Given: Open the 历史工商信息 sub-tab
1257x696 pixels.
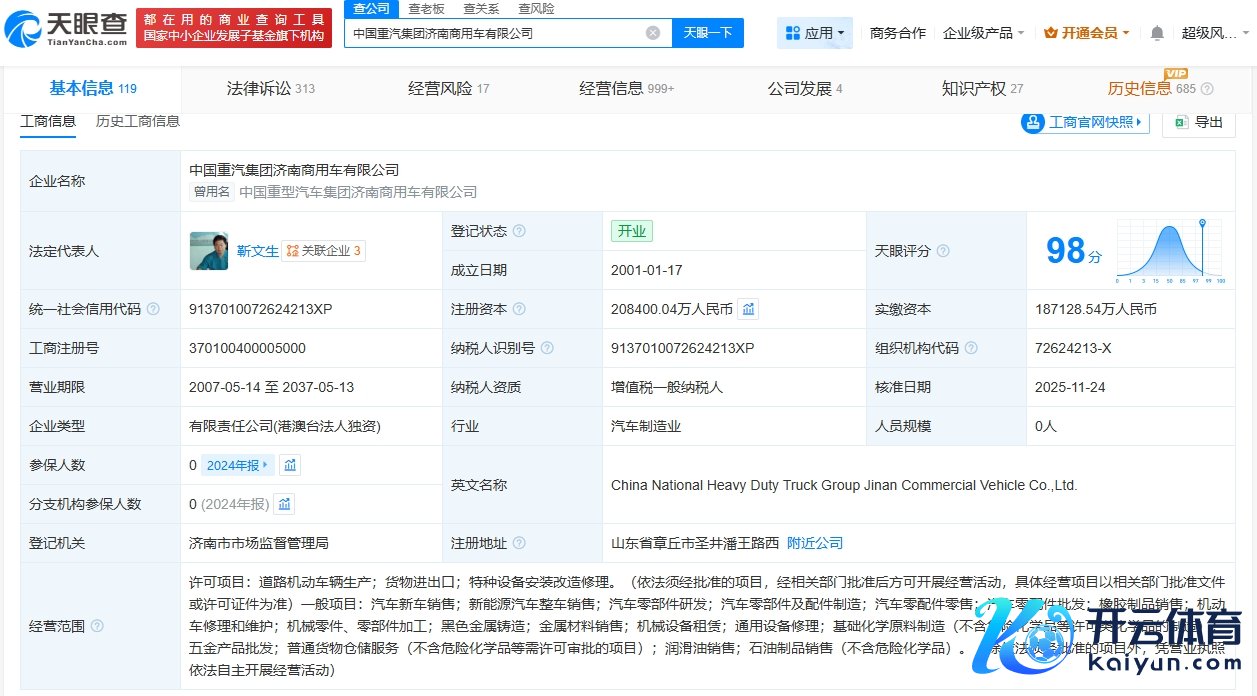Looking at the screenshot, I should tap(138, 121).
